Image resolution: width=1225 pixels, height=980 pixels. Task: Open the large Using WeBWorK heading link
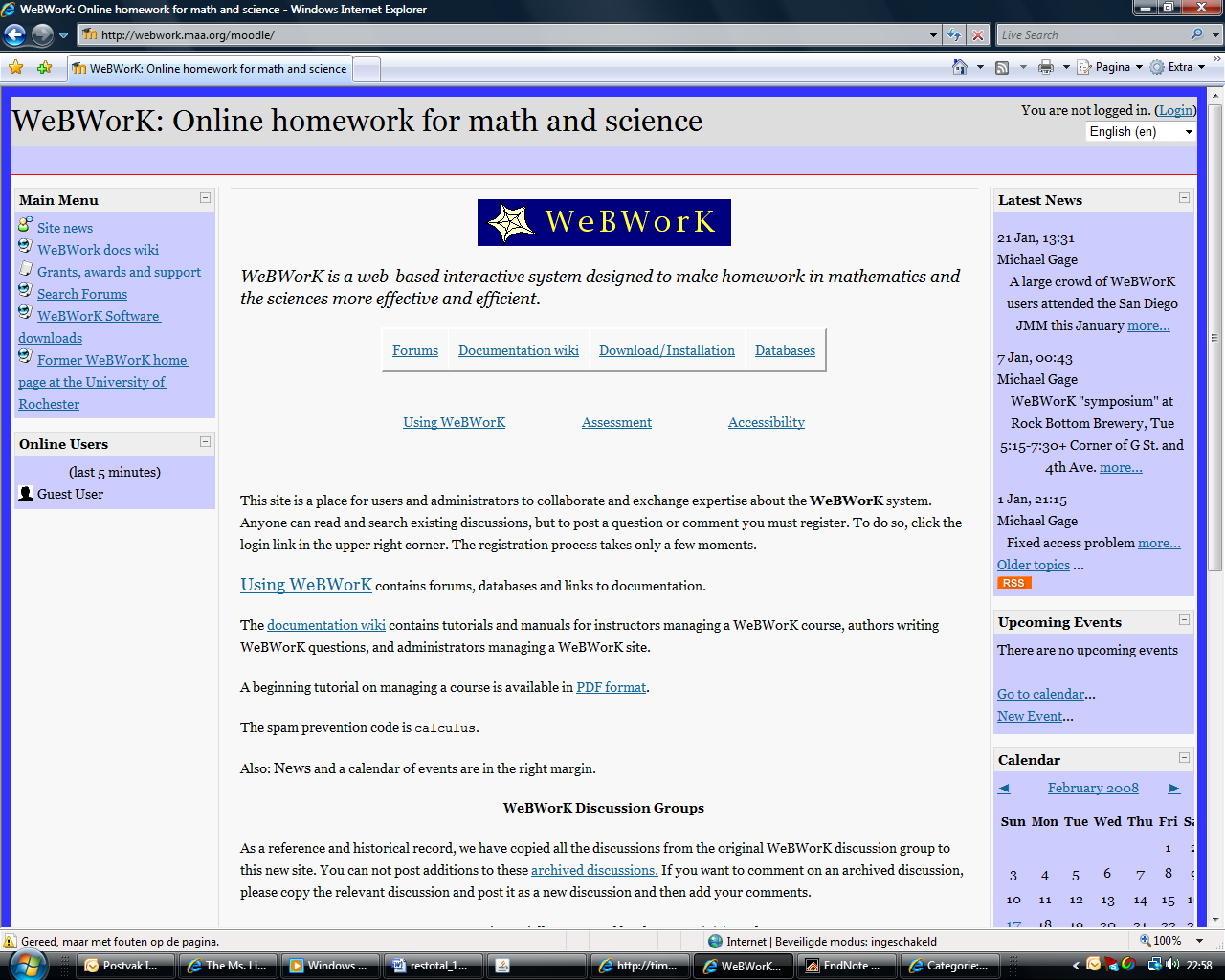pos(306,585)
